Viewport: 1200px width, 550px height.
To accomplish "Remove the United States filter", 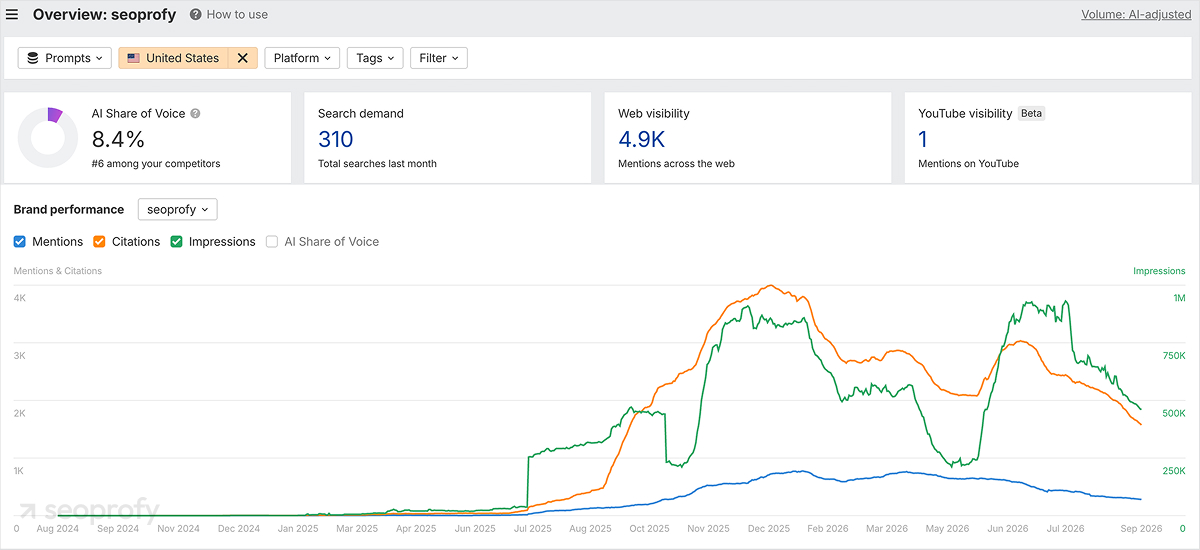I will (x=243, y=58).
